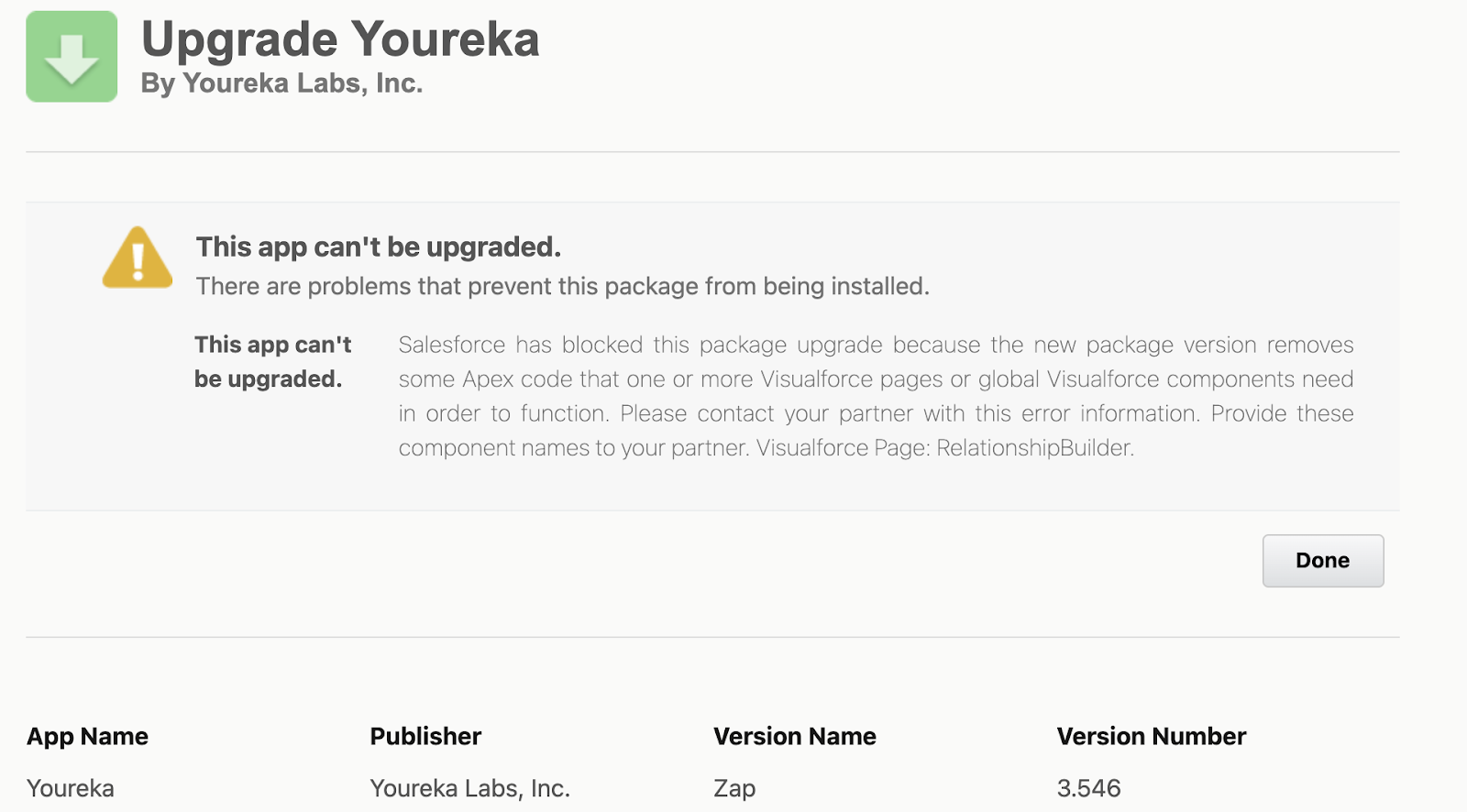Click the green download arrow app icon
Viewport: 1467px width, 812px height.
point(72,57)
